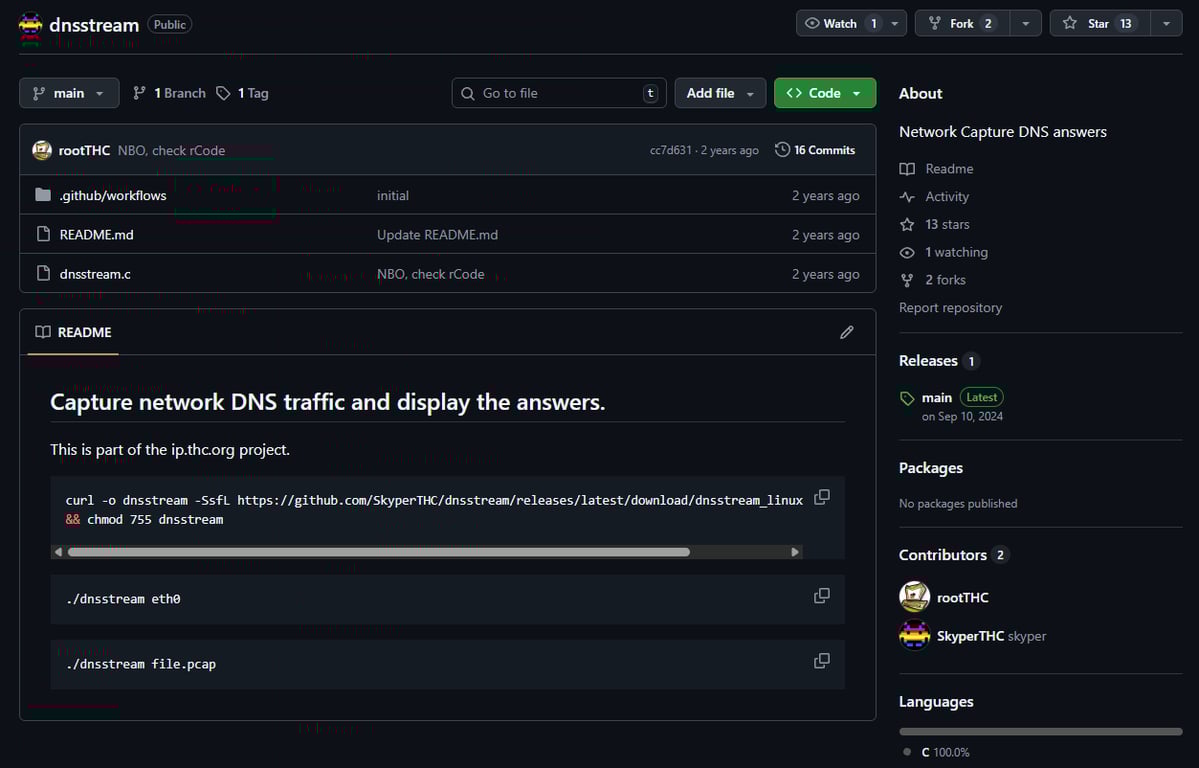Viewport: 1199px width, 768px height.
Task: Click the C language color bar
Action: pyautogui.click(x=1040, y=731)
